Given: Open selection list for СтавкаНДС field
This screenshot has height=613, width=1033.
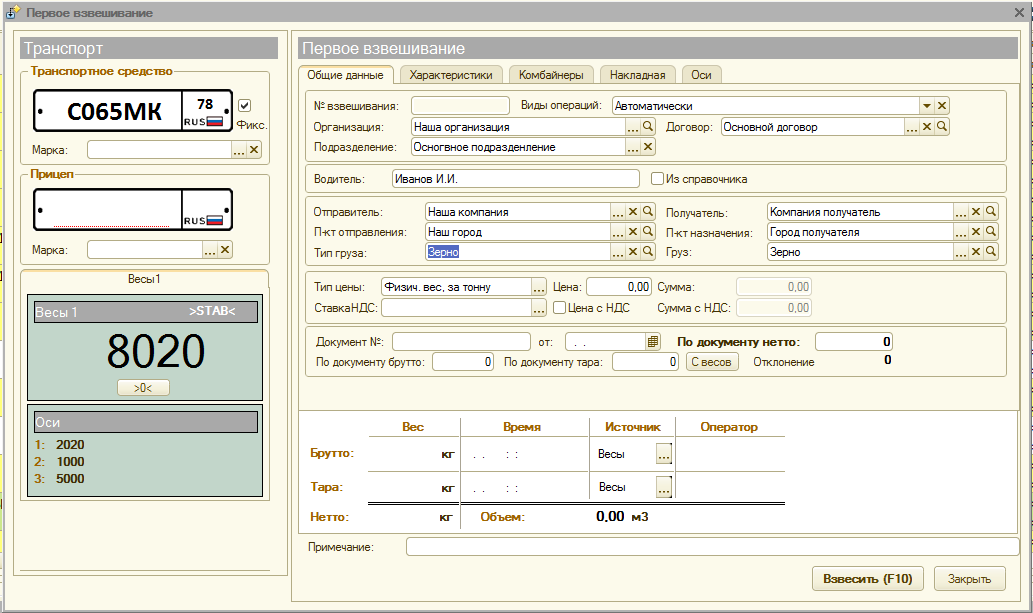Looking at the screenshot, I should (539, 308).
